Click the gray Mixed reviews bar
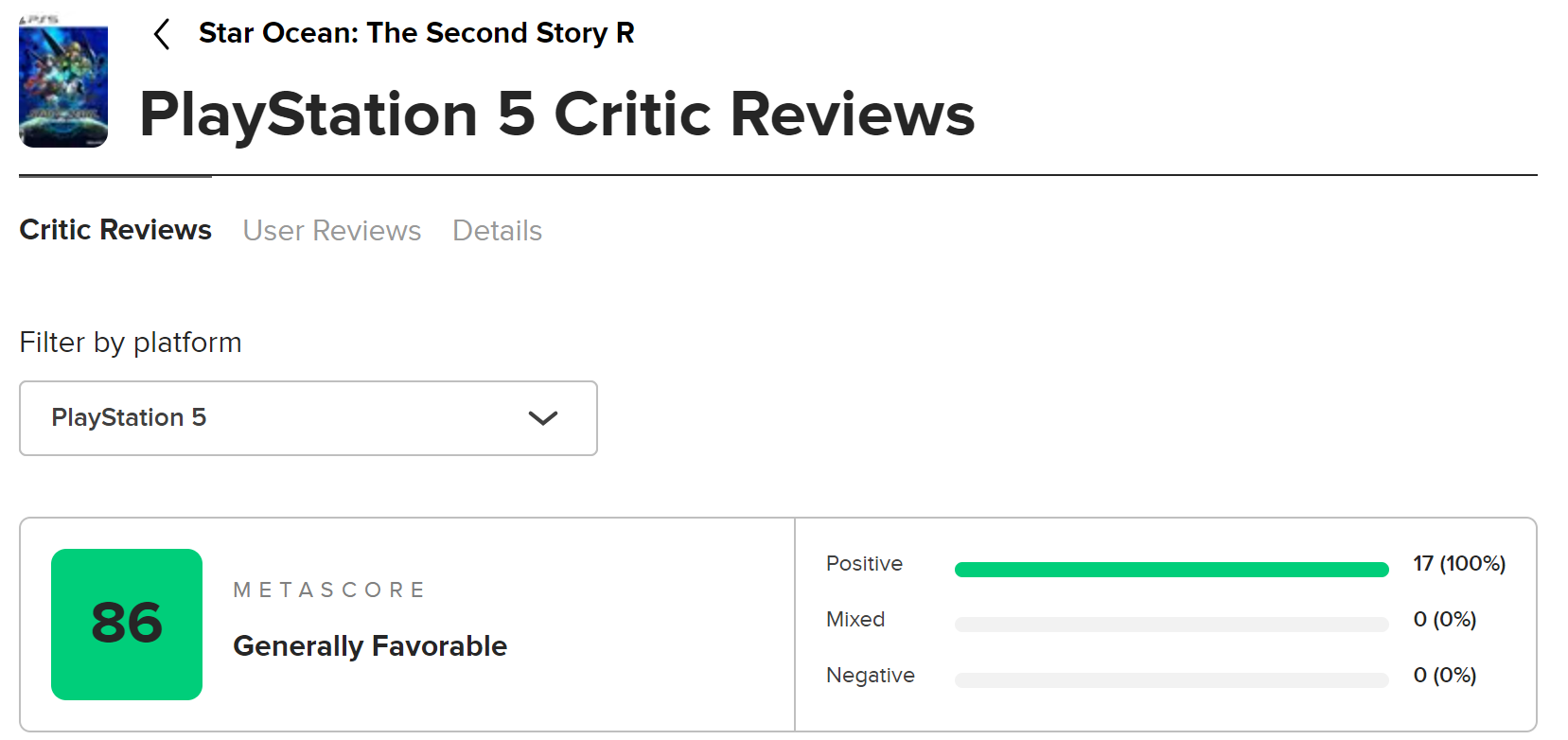The width and height of the screenshot is (1568, 740). 1172,625
